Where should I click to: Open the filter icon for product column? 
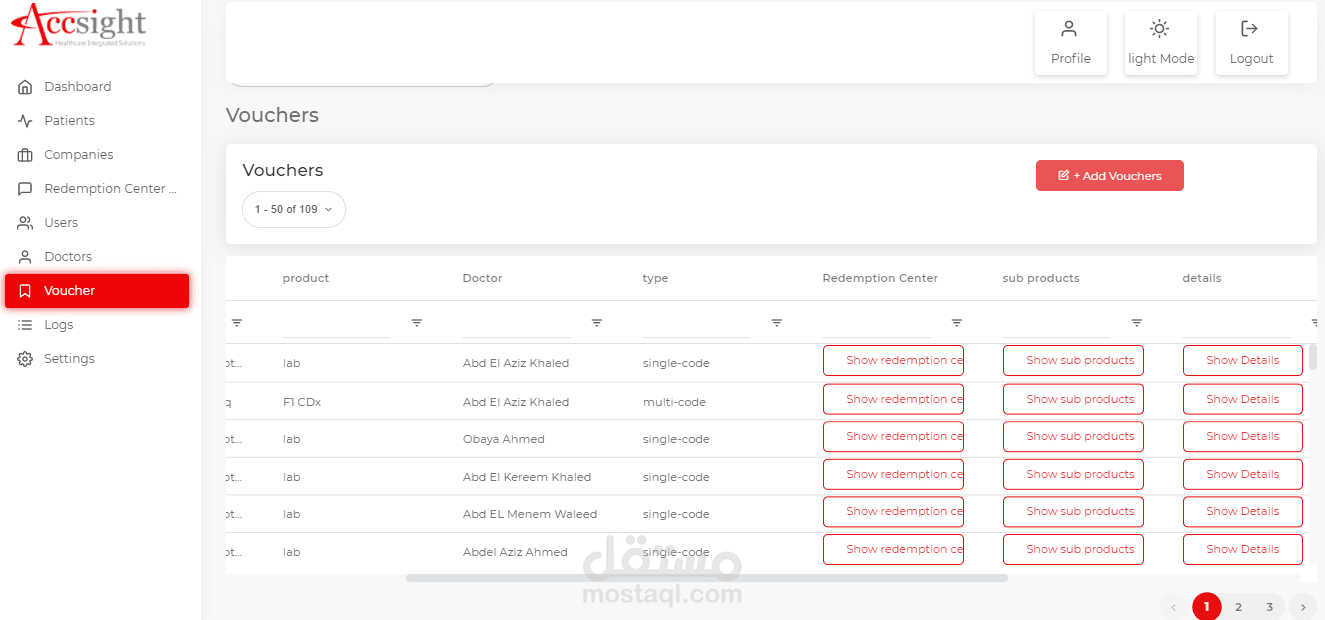pos(417,323)
